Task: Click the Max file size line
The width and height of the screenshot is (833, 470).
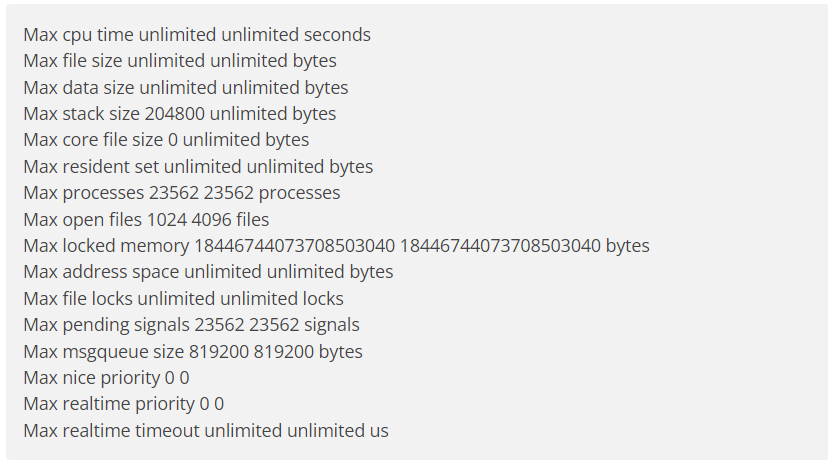Action: click(x=180, y=61)
